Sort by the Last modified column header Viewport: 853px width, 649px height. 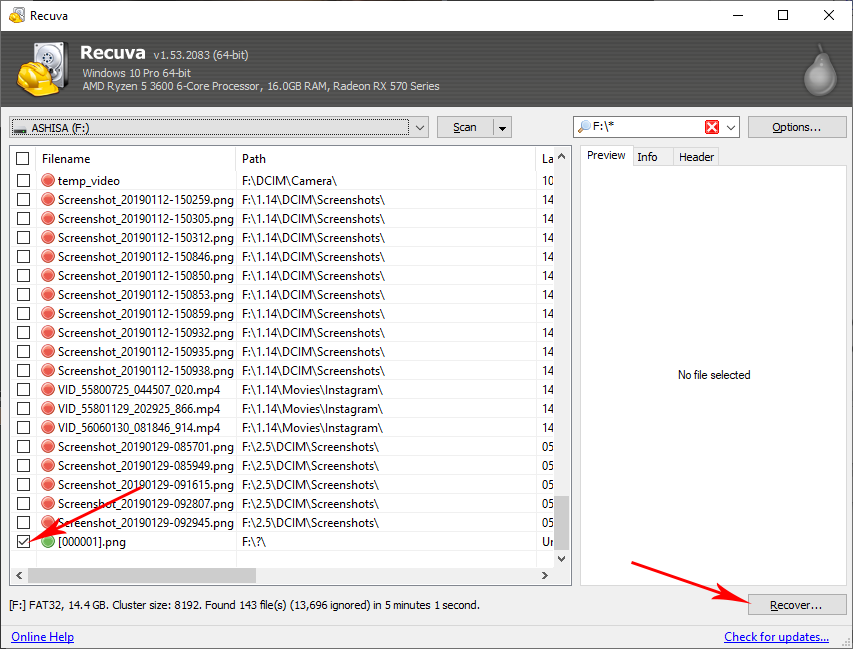(547, 158)
